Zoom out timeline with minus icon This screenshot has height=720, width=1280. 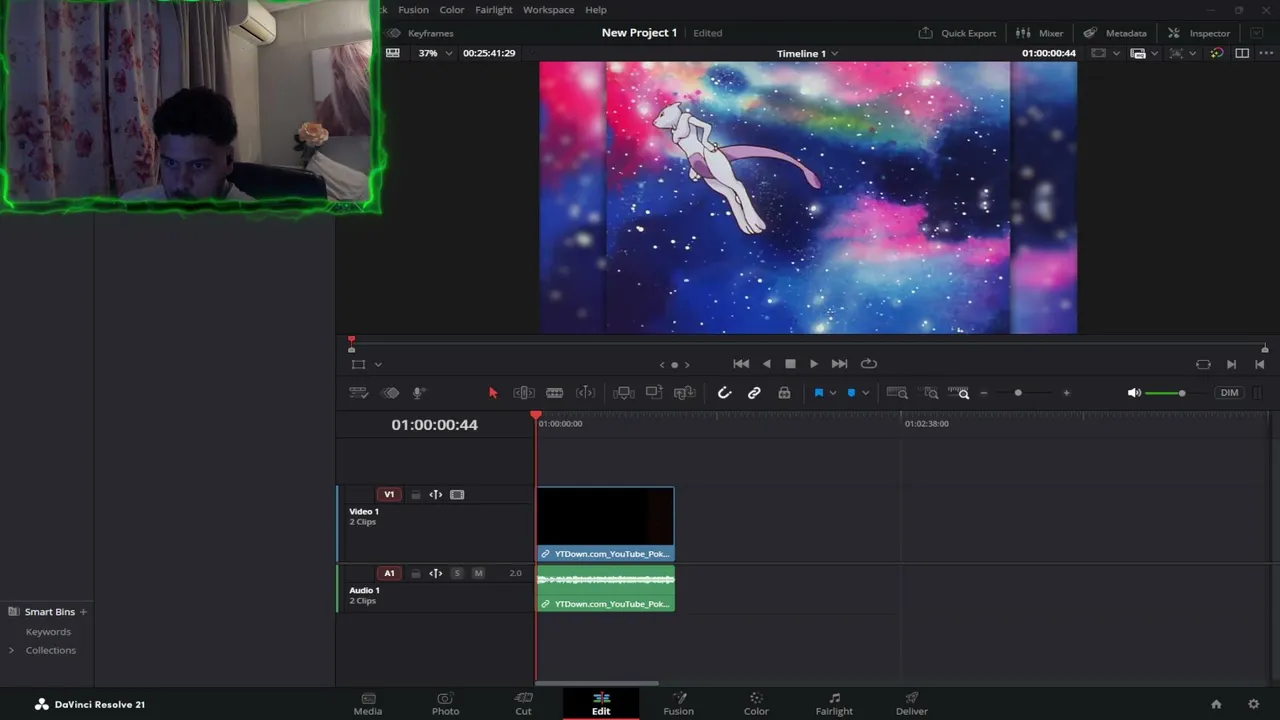(984, 393)
